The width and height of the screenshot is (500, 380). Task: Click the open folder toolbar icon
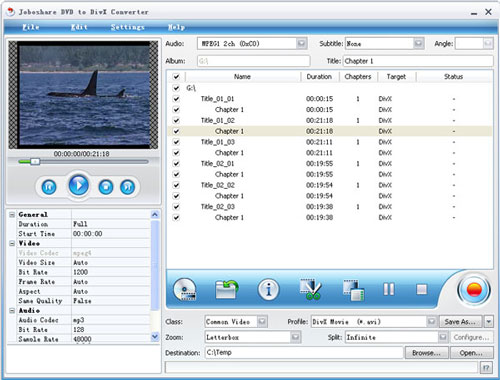click(227, 289)
